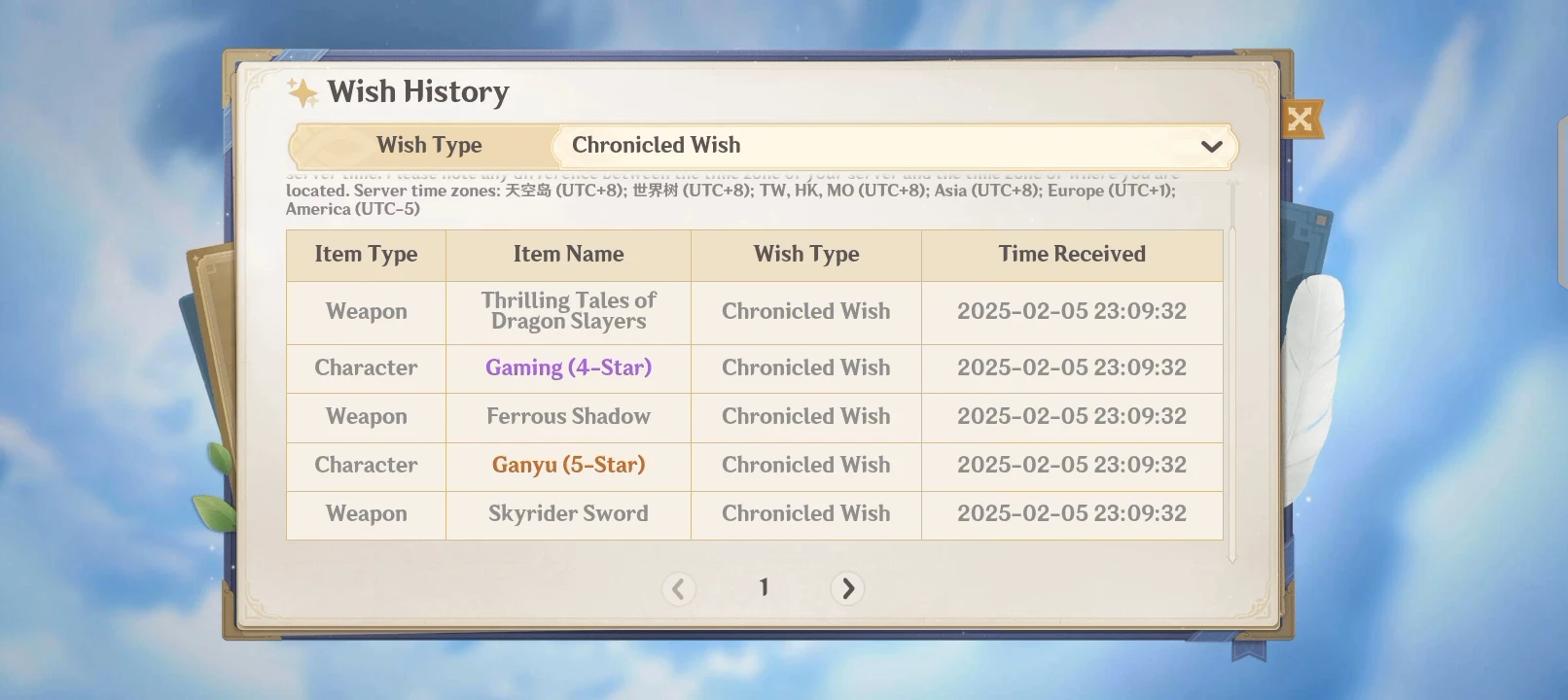Click the sparkle icon beside Wish History title
This screenshot has width=1568, height=700.
(303, 91)
